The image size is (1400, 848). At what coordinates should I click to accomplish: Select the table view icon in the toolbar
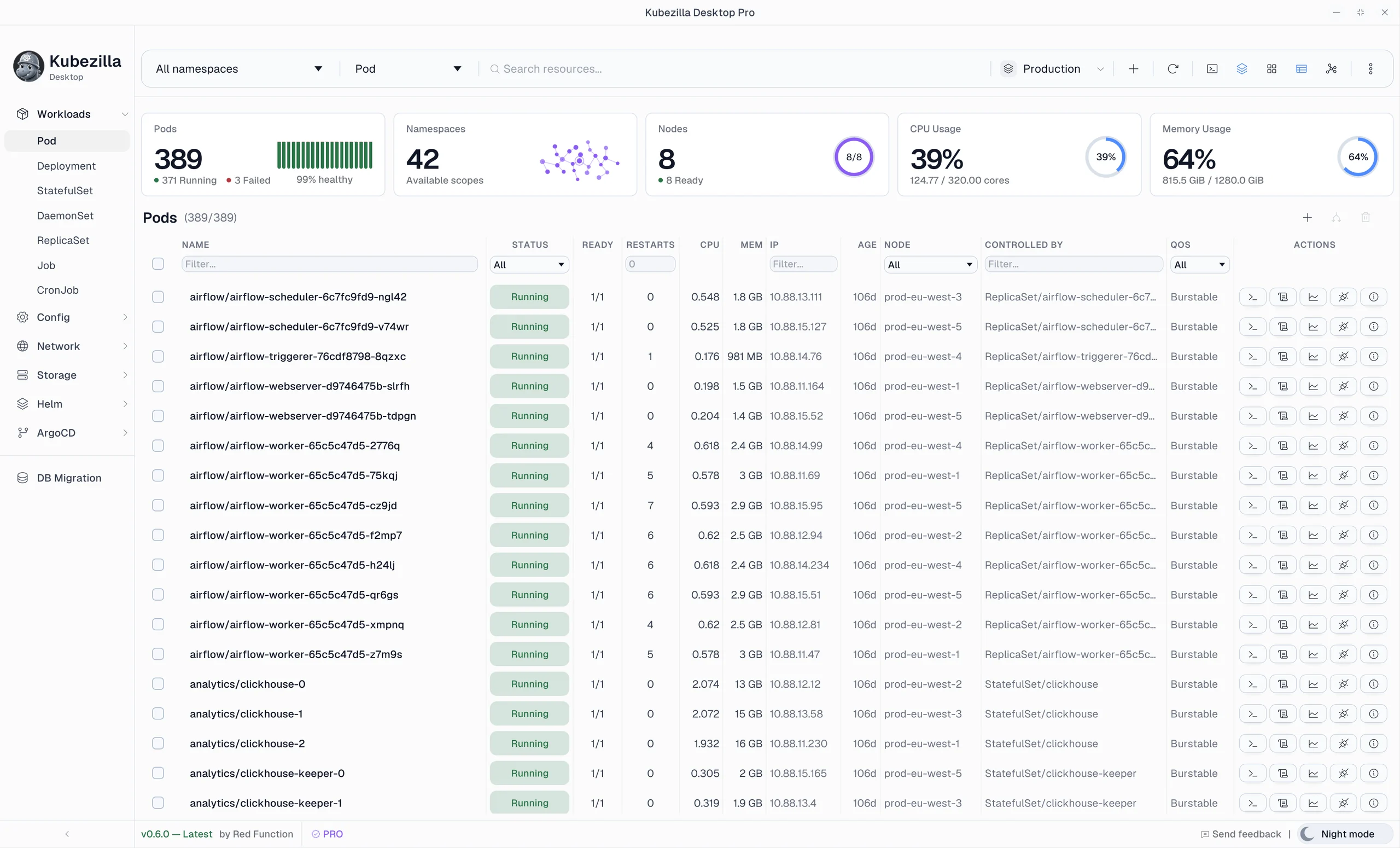point(1301,69)
